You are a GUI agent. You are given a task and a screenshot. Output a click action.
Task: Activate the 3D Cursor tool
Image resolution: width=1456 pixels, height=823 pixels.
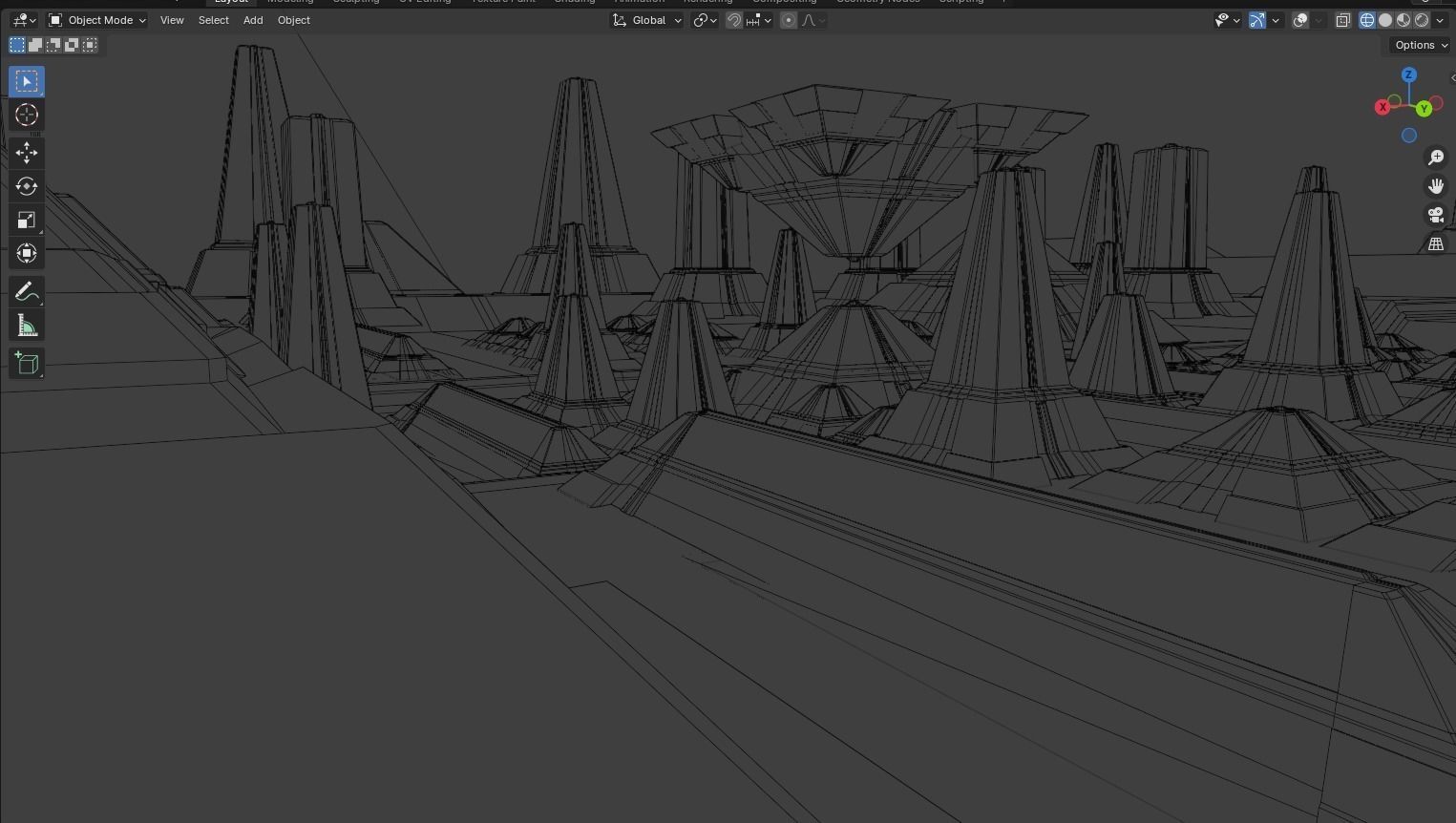27,116
